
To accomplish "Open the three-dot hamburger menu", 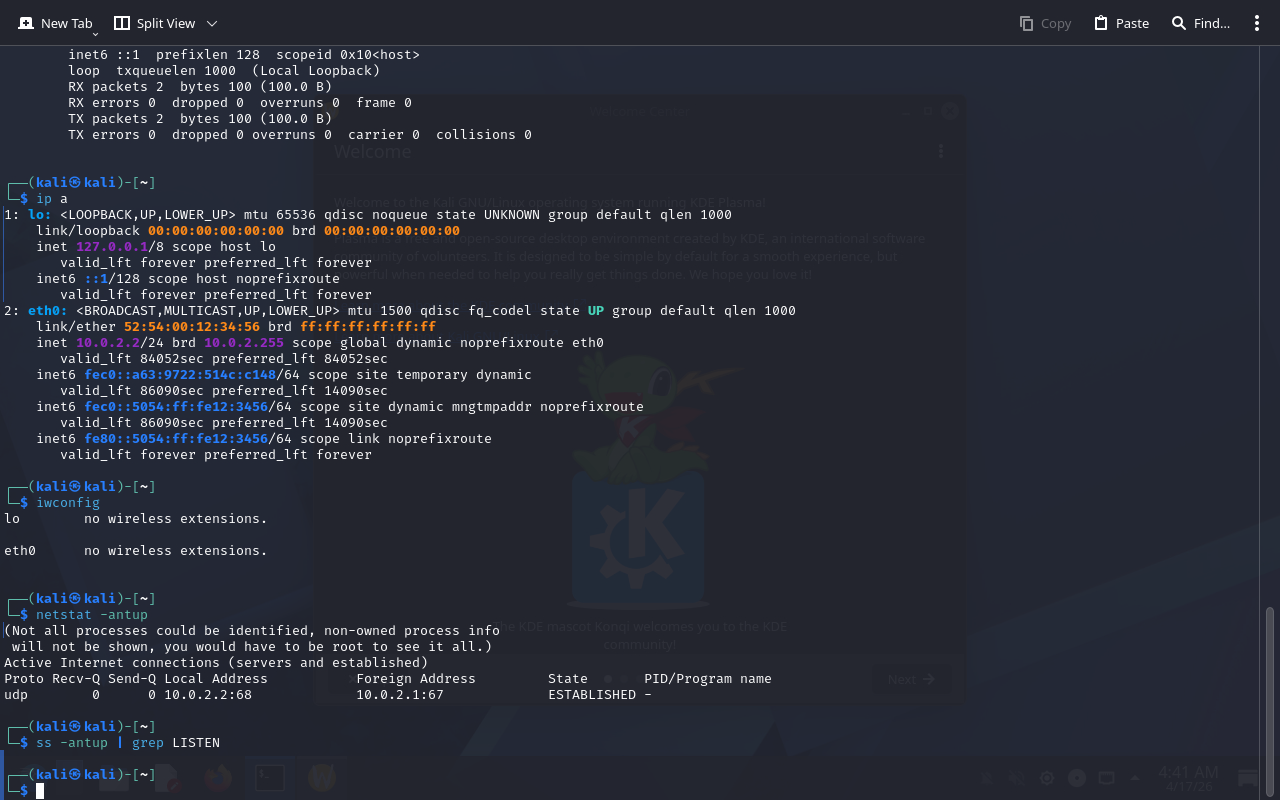I will 1257,23.
